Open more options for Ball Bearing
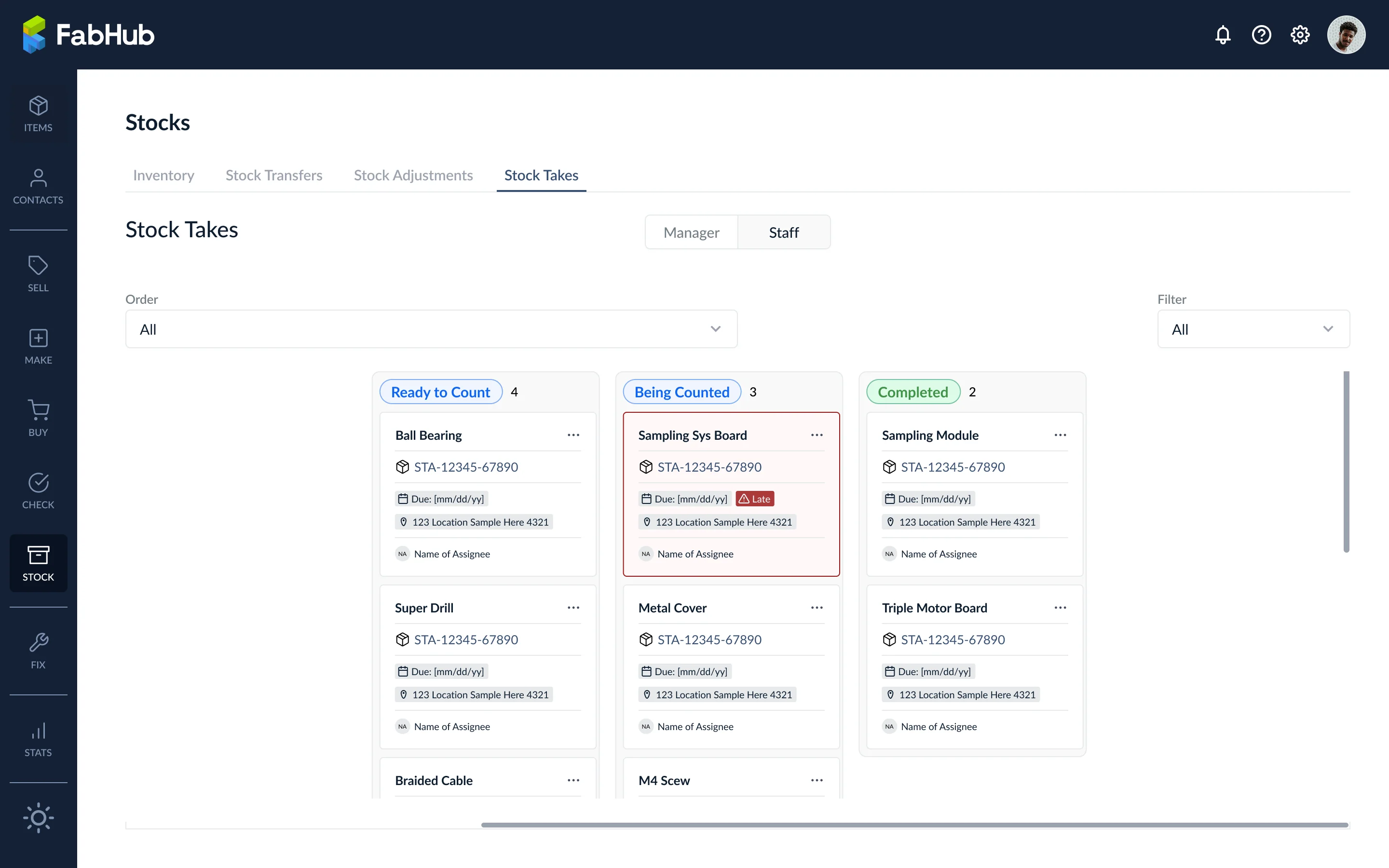This screenshot has height=868, width=1389. click(573, 435)
